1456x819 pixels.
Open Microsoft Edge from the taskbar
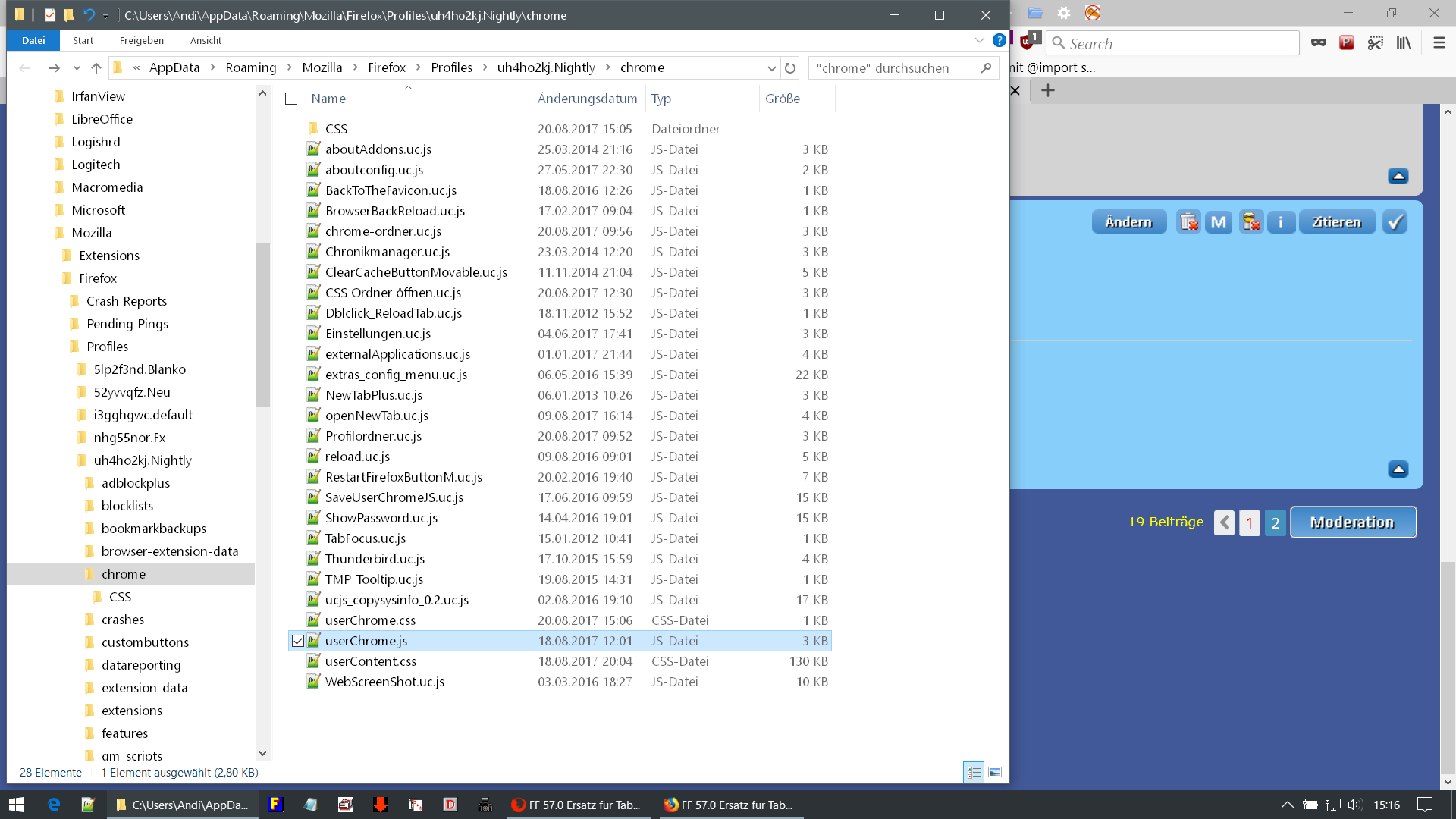pyautogui.click(x=54, y=805)
